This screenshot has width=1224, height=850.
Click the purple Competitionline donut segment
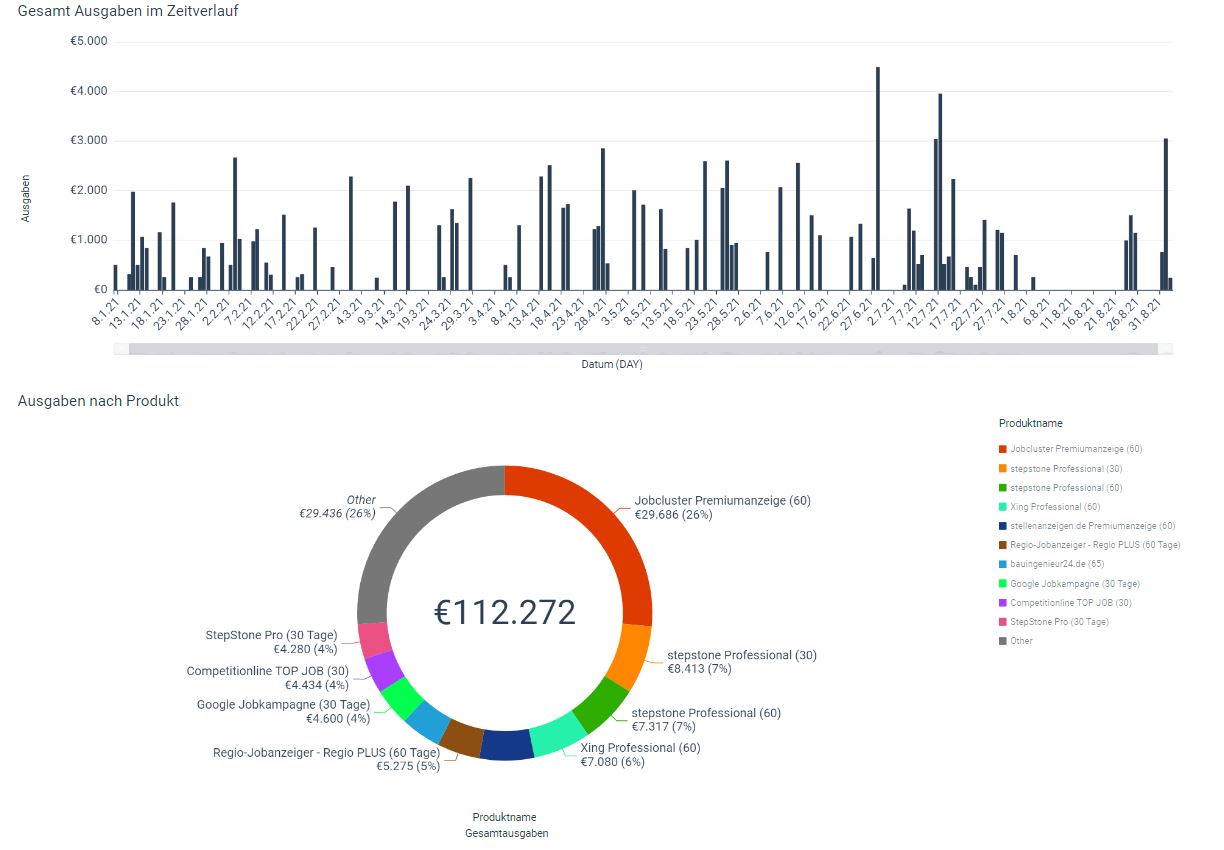pos(384,671)
